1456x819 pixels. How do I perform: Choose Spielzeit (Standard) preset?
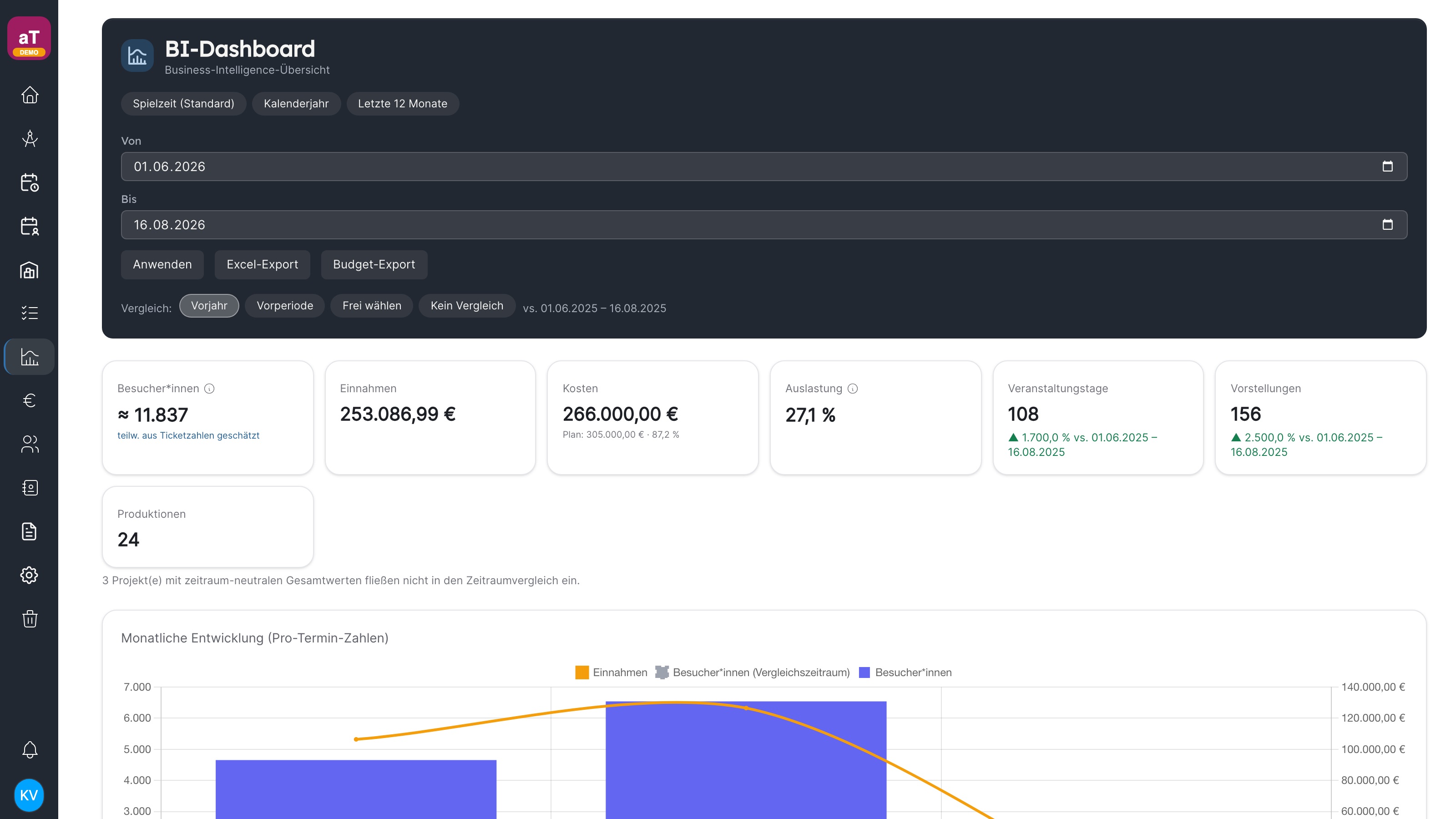point(184,103)
